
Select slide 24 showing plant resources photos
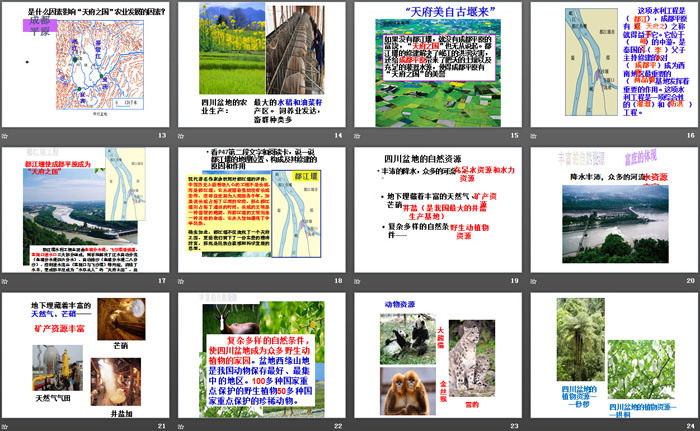pyautogui.click(x=614, y=355)
